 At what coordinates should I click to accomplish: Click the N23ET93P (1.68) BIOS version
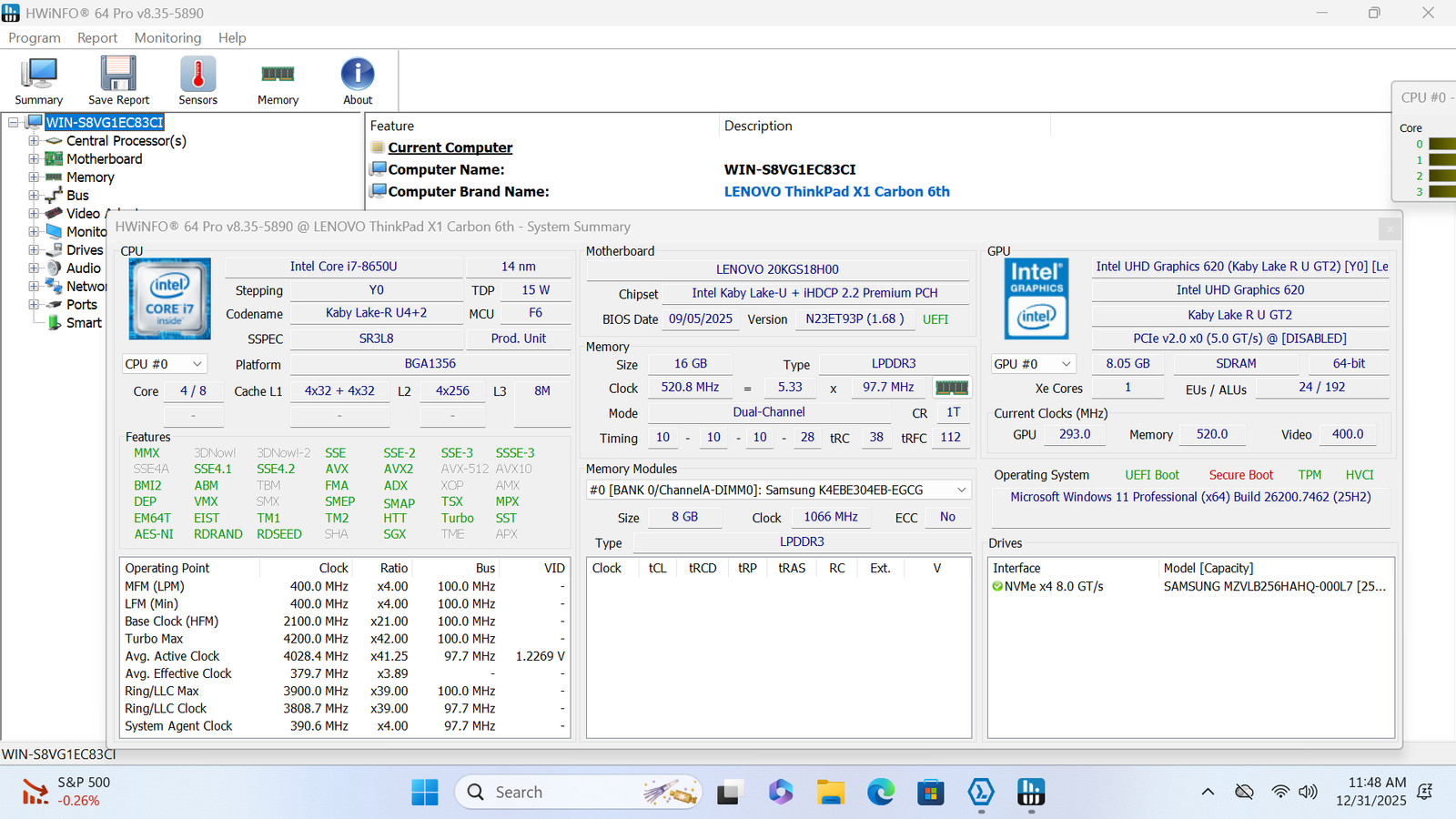click(854, 319)
